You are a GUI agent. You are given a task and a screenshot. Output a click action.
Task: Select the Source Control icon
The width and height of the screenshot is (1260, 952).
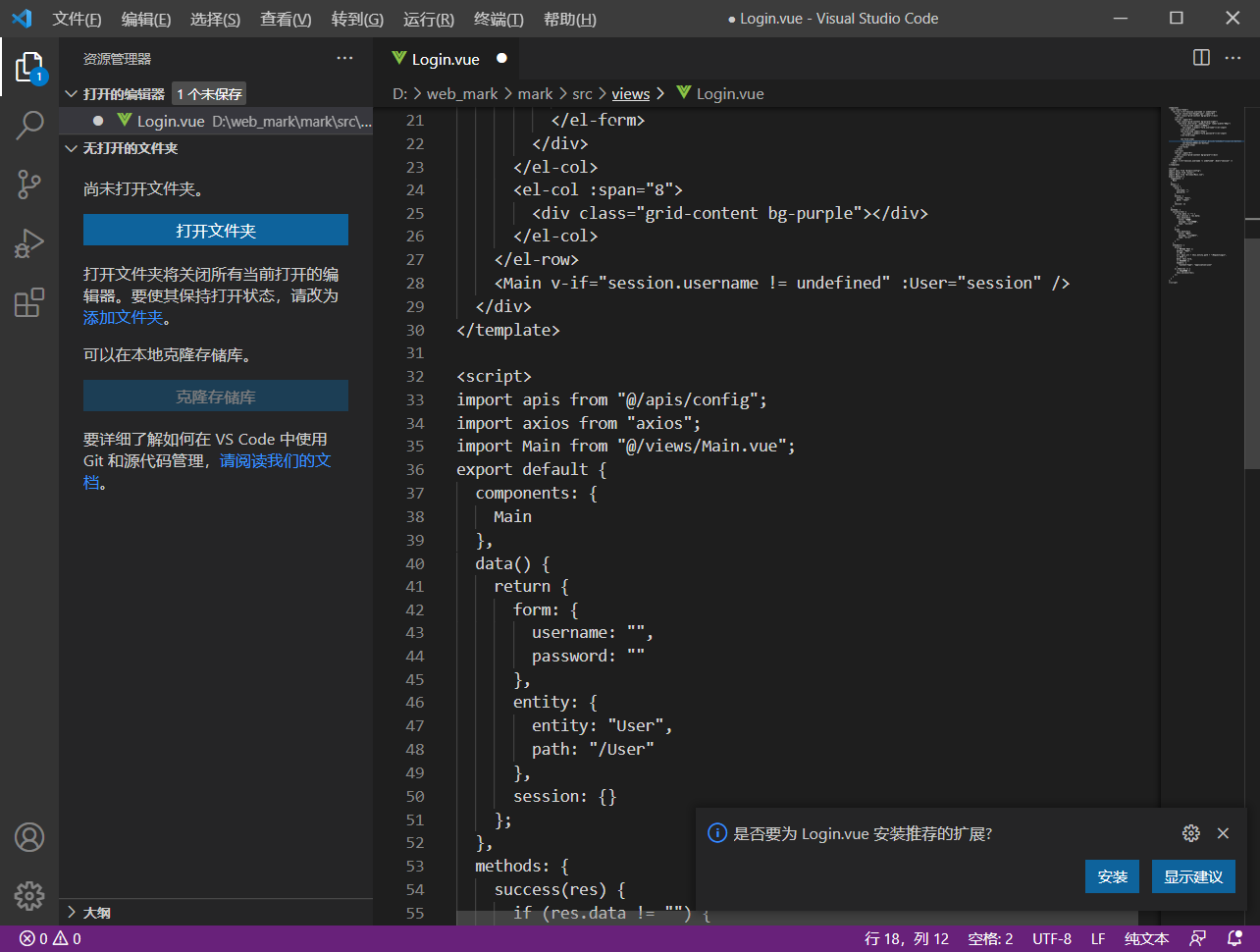pos(29,185)
